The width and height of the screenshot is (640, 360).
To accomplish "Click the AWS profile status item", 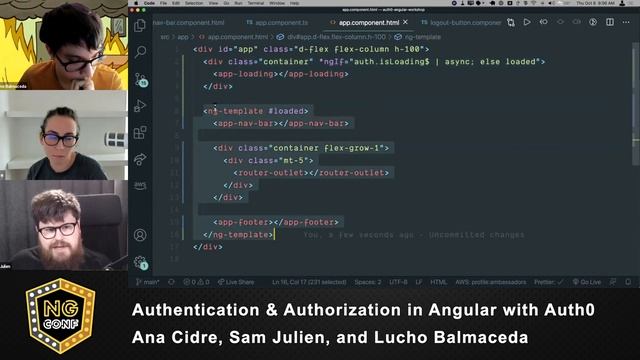I will coord(491,282).
